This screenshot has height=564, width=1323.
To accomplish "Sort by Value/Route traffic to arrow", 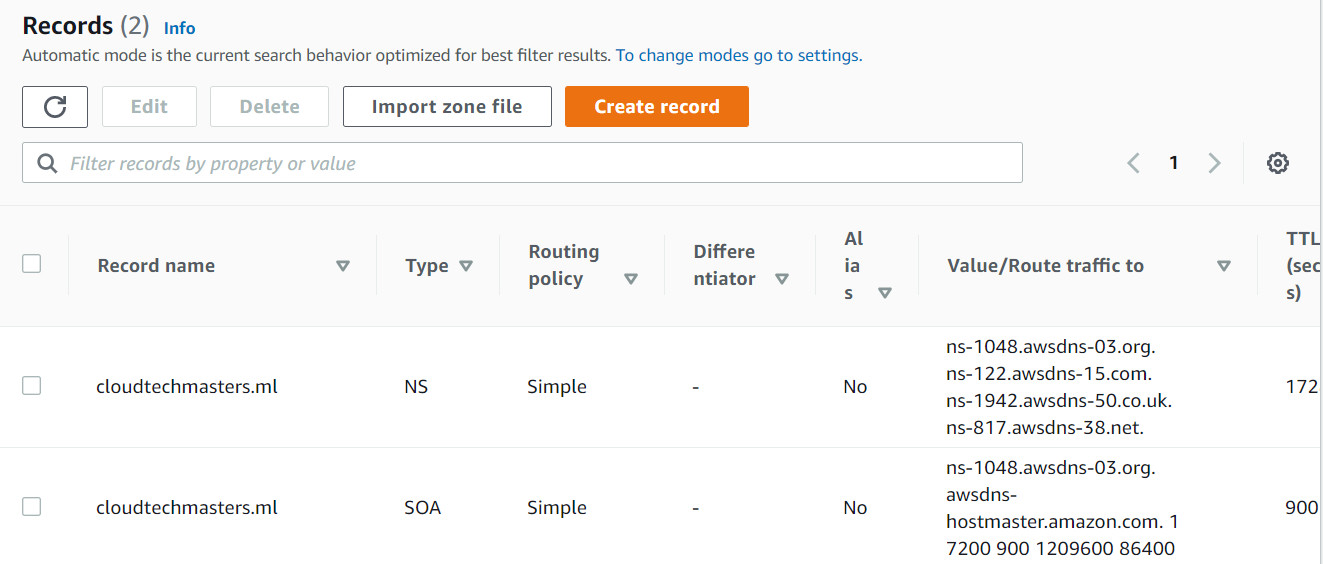I will [x=1223, y=266].
